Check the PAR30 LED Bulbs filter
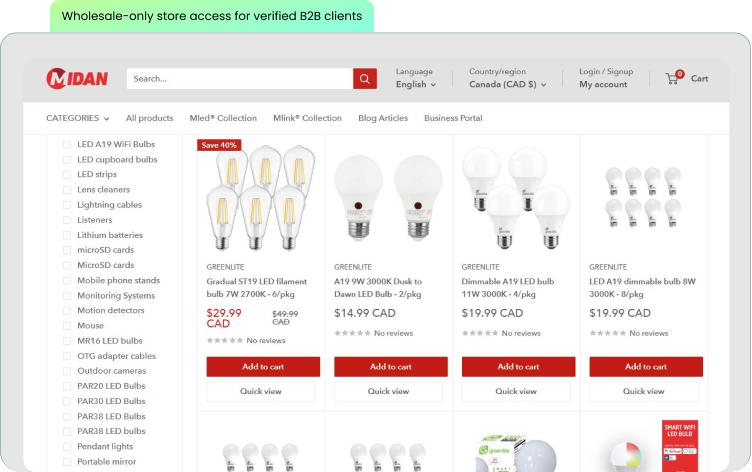752x472 pixels. click(x=67, y=401)
